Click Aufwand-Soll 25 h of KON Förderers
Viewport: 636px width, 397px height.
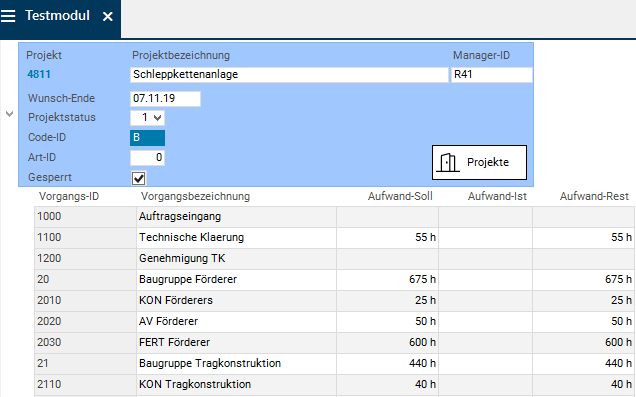click(x=387, y=300)
